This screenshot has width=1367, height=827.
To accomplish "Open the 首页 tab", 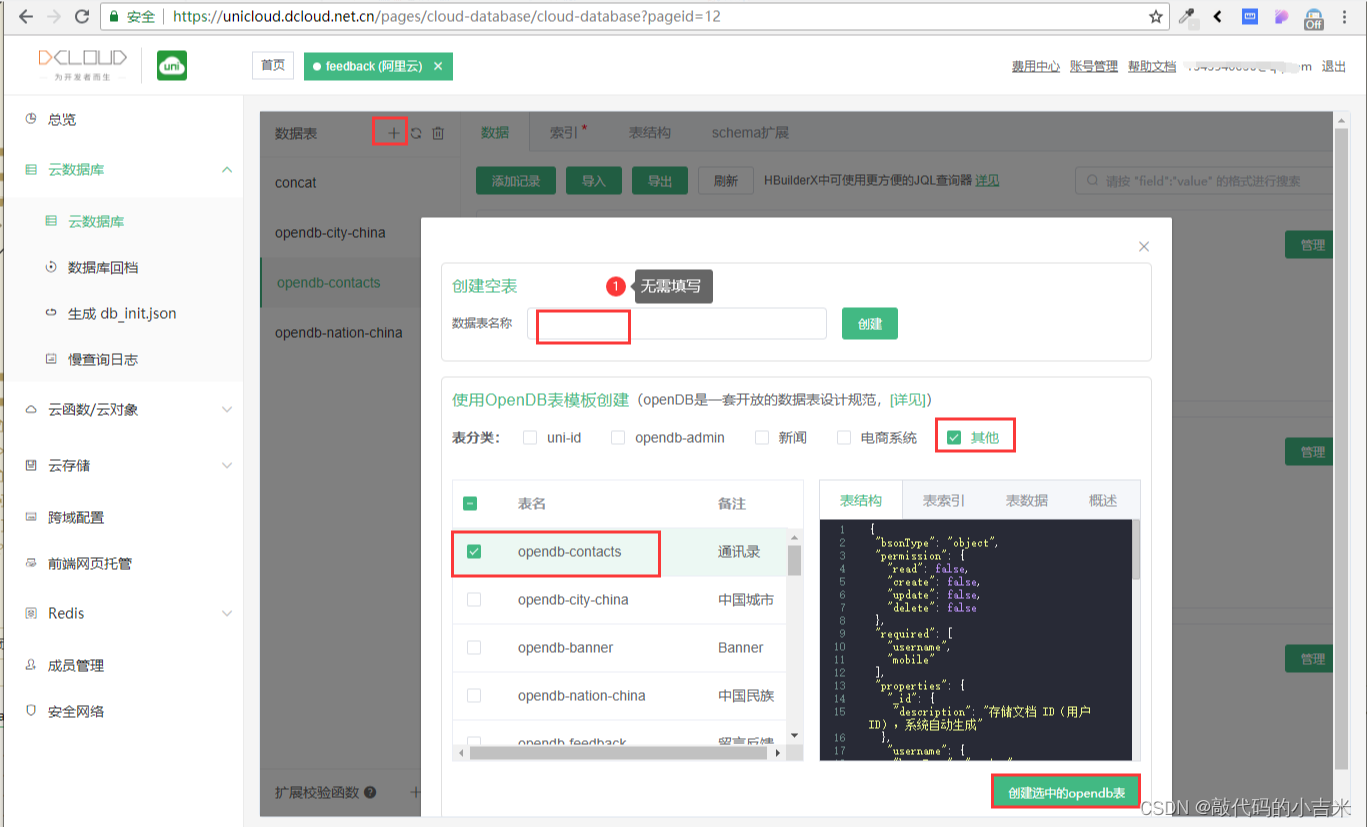I will [273, 66].
